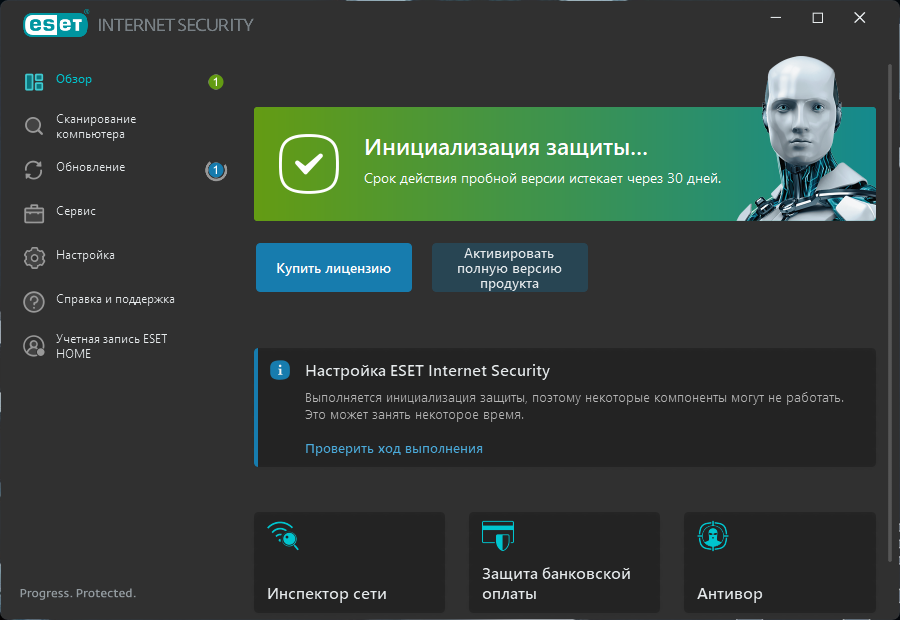Image resolution: width=900 pixels, height=620 pixels.
Task: Click the Overview dashboard icon
Action: 34,82
